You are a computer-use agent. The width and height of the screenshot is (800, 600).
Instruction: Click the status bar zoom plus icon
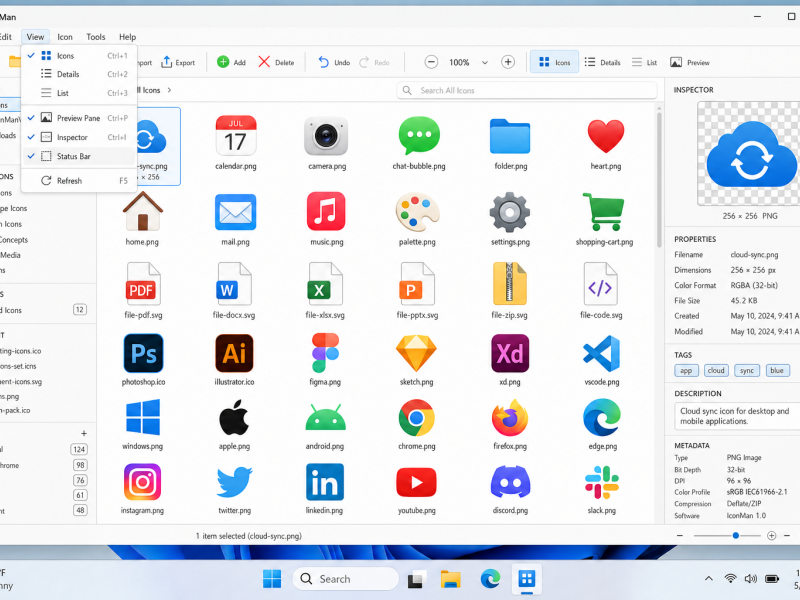(771, 536)
